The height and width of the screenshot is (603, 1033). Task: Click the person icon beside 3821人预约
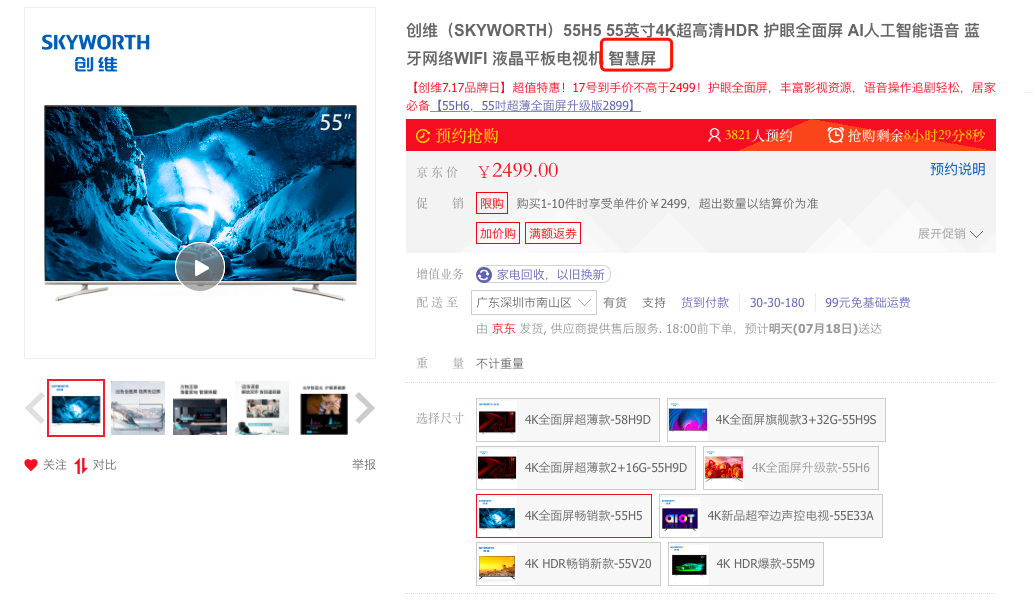pos(714,135)
